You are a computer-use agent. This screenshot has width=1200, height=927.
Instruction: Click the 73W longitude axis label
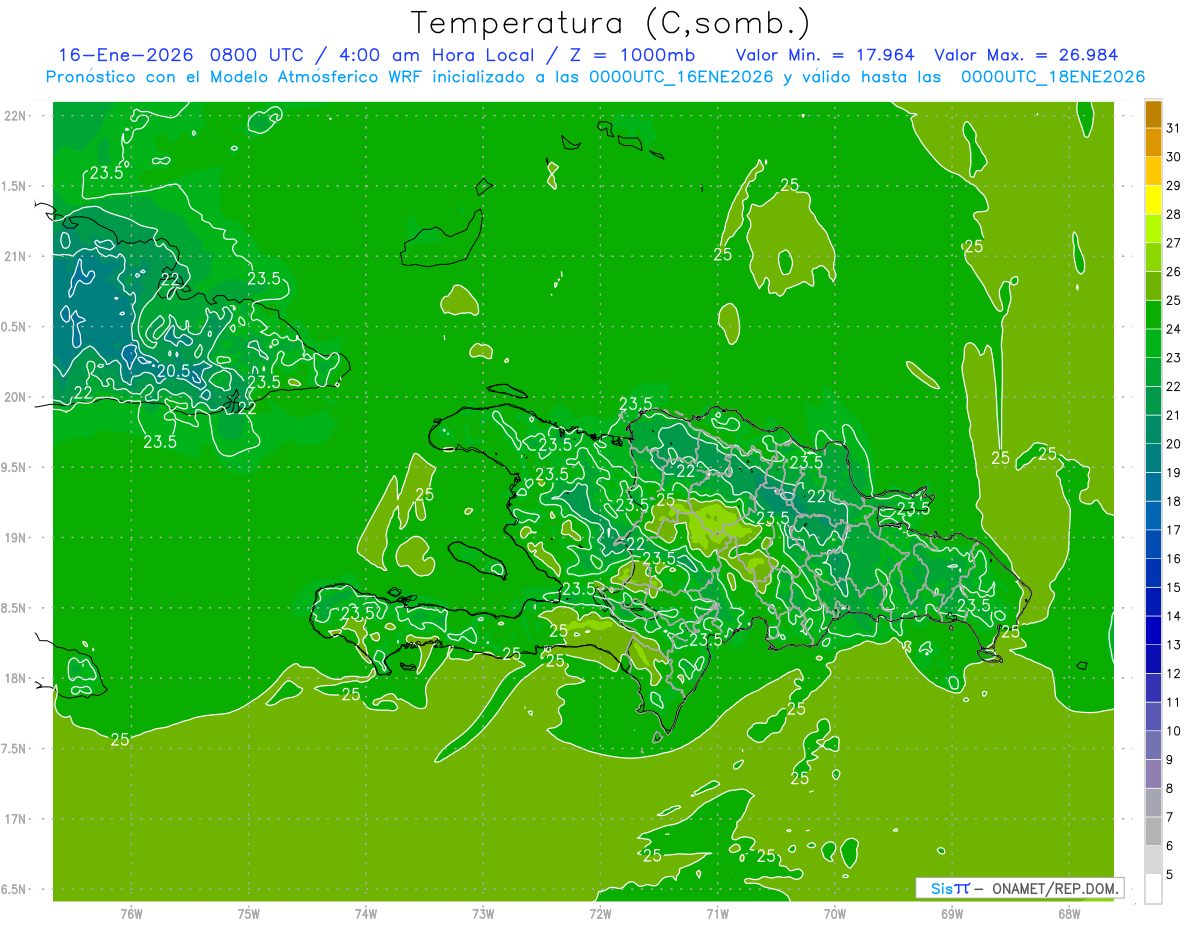pos(483,913)
